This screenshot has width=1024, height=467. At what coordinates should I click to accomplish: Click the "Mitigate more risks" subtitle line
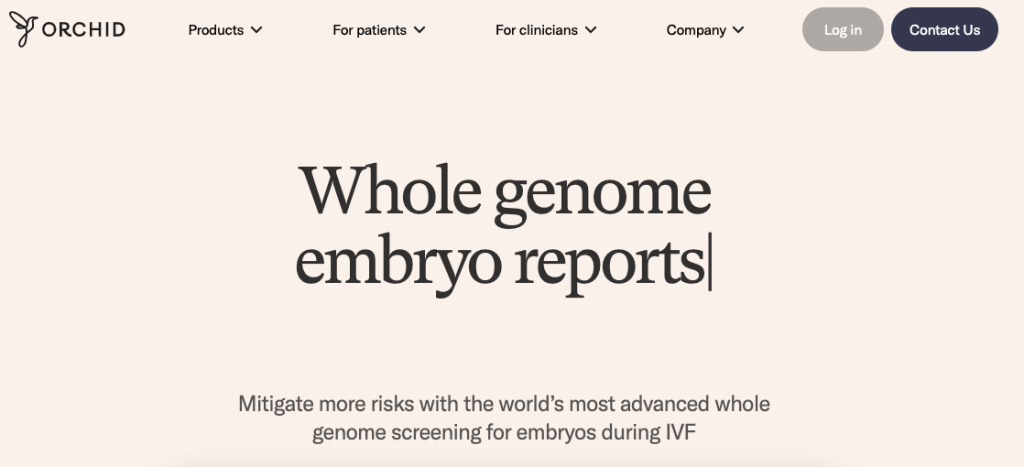504,405
